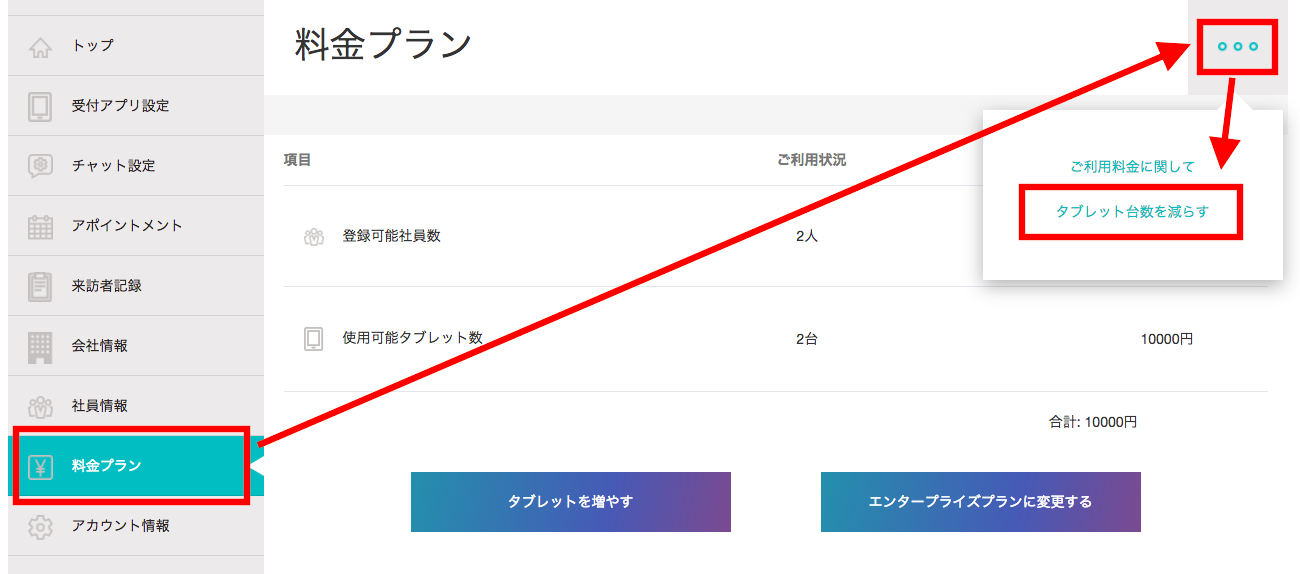
Task: Click the people icon in 登録可能社員数 row
Action: [x=314, y=237]
